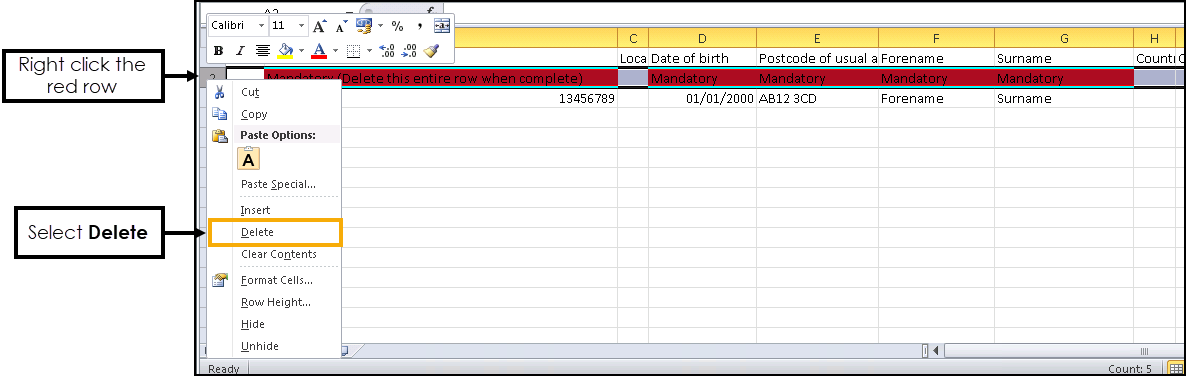
Task: Apply the red font color swatch
Action: pyautogui.click(x=319, y=51)
